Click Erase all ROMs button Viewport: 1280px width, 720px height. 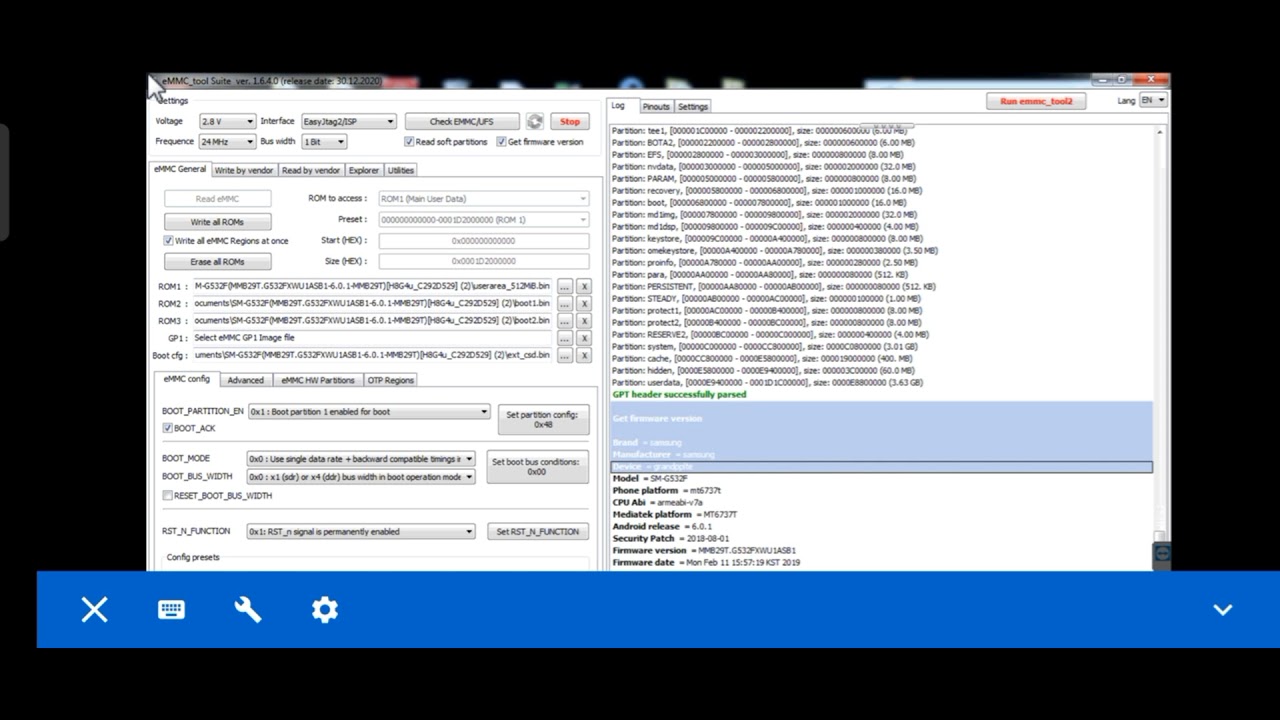coord(218,262)
